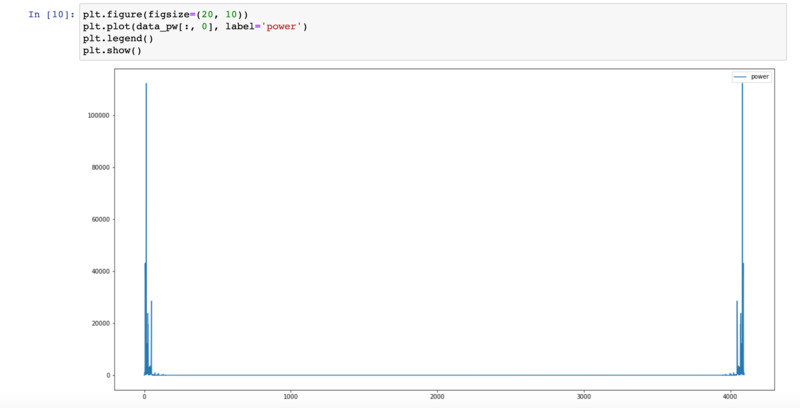
Task: Click the power legend label in plot
Action: pyautogui.click(x=760, y=76)
